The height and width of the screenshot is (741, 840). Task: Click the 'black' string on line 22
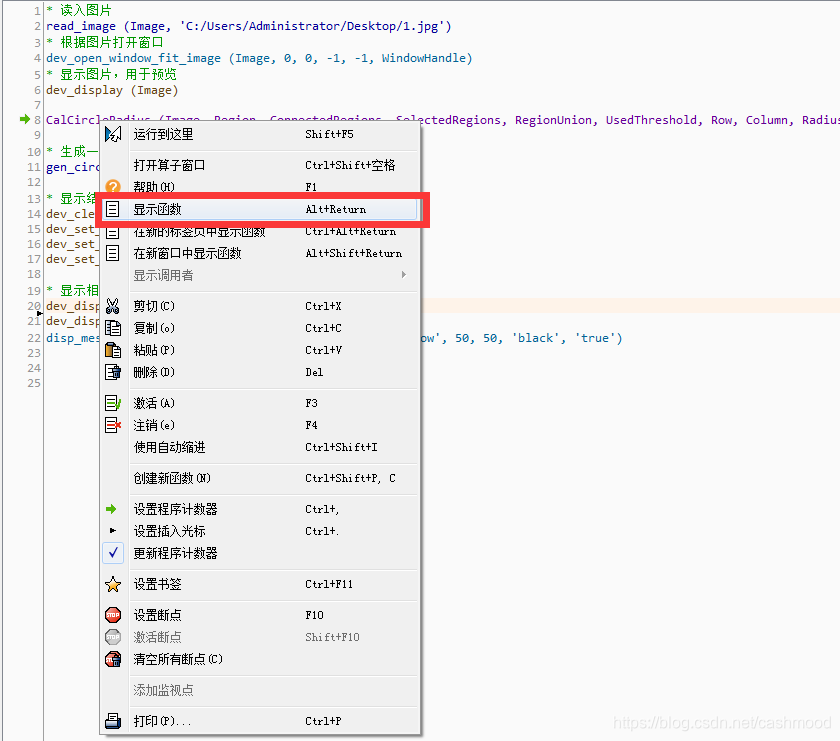pyautogui.click(x=536, y=338)
